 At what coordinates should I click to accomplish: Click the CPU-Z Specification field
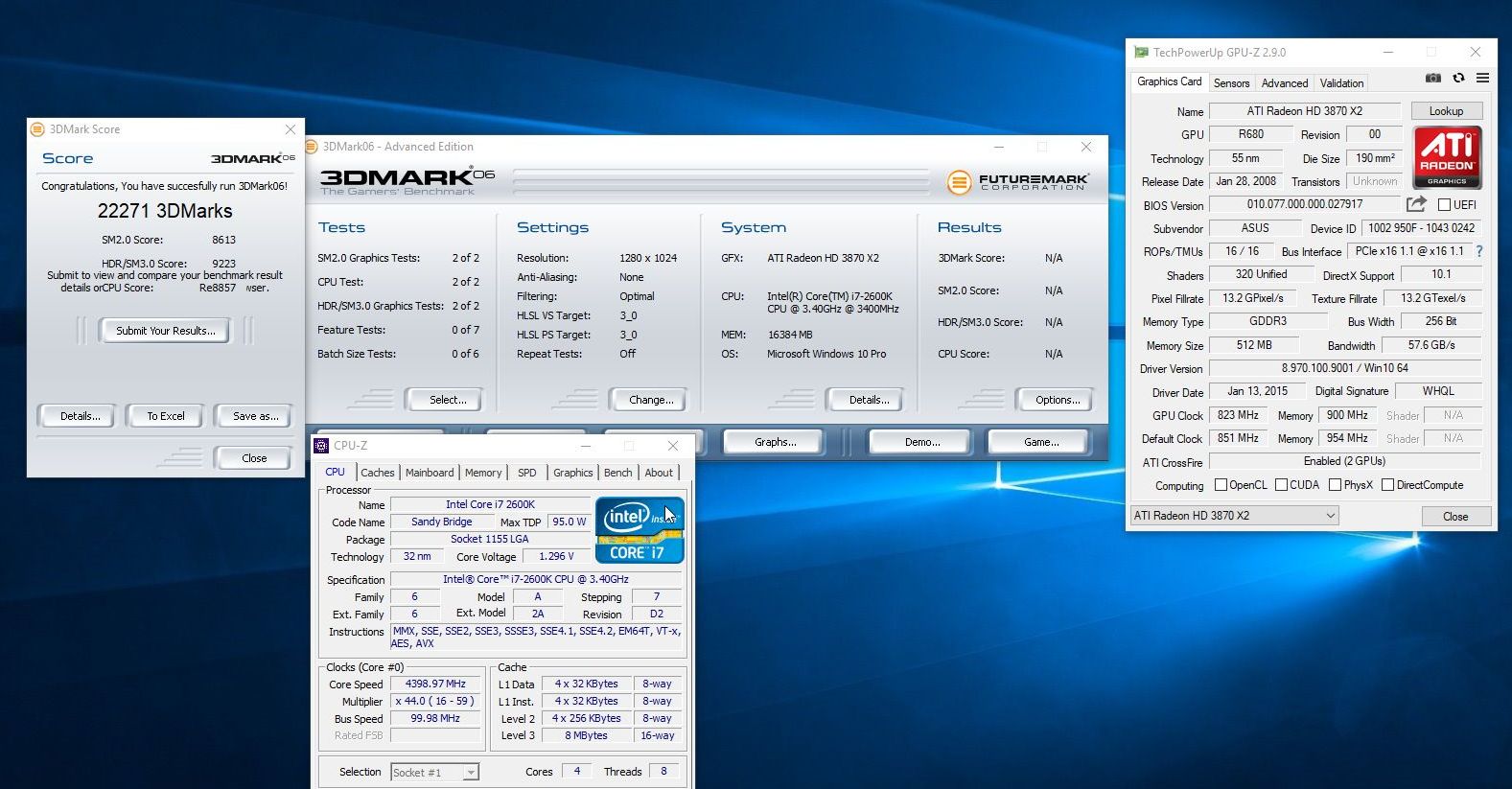[x=536, y=579]
